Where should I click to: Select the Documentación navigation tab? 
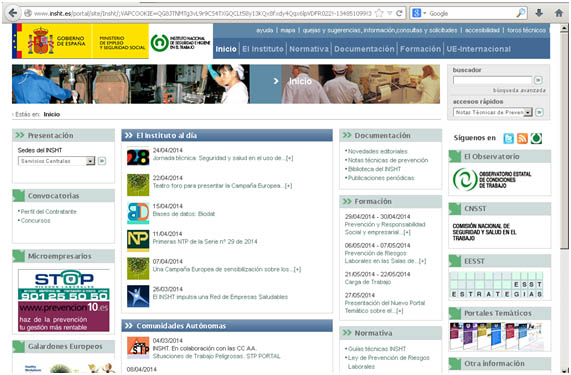point(364,49)
